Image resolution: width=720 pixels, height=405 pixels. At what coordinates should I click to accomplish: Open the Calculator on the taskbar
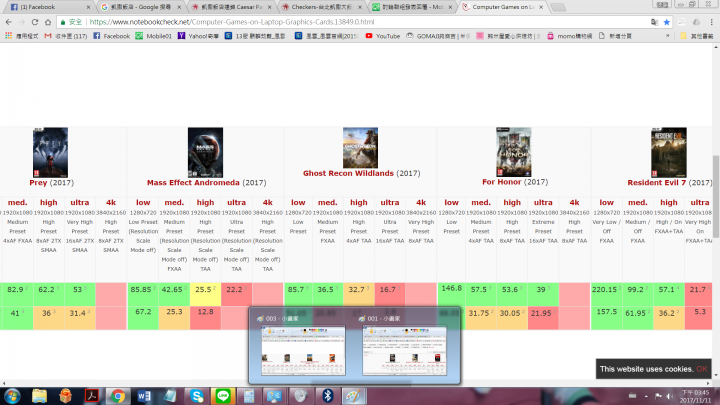pyautogui.click(x=249, y=396)
